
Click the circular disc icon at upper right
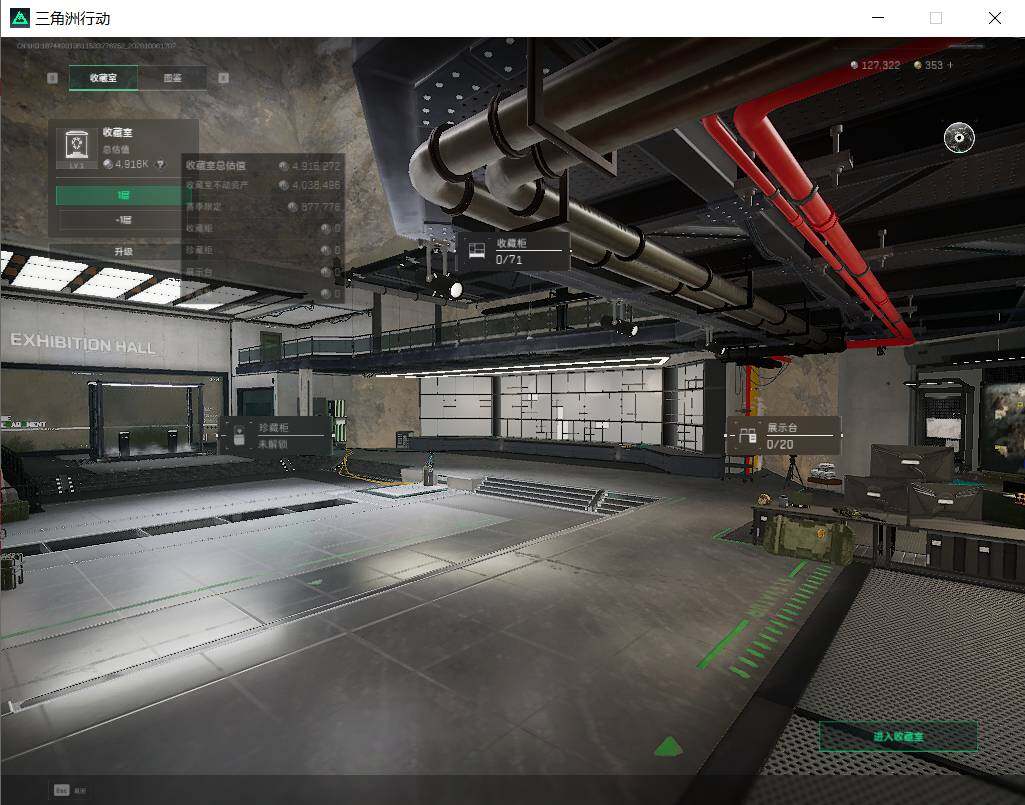pyautogui.click(x=959, y=137)
